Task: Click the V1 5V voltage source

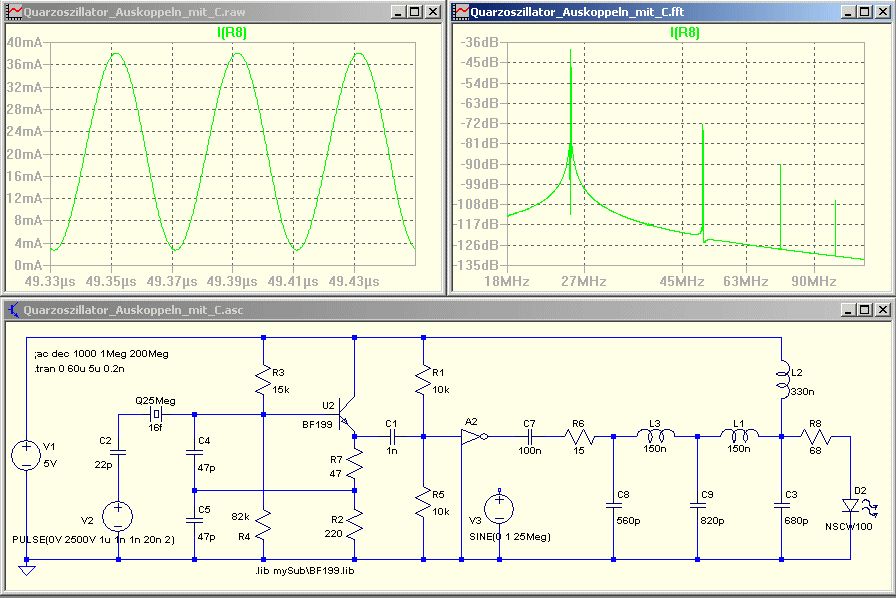Action: tap(27, 456)
